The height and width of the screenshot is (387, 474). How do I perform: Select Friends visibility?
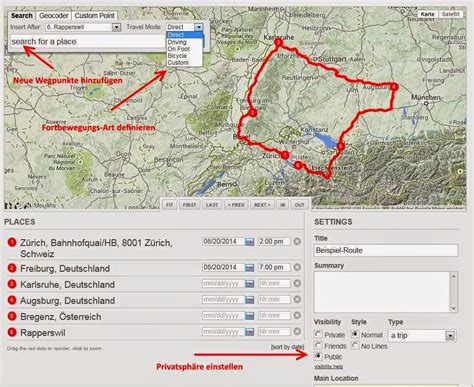[x=318, y=345]
